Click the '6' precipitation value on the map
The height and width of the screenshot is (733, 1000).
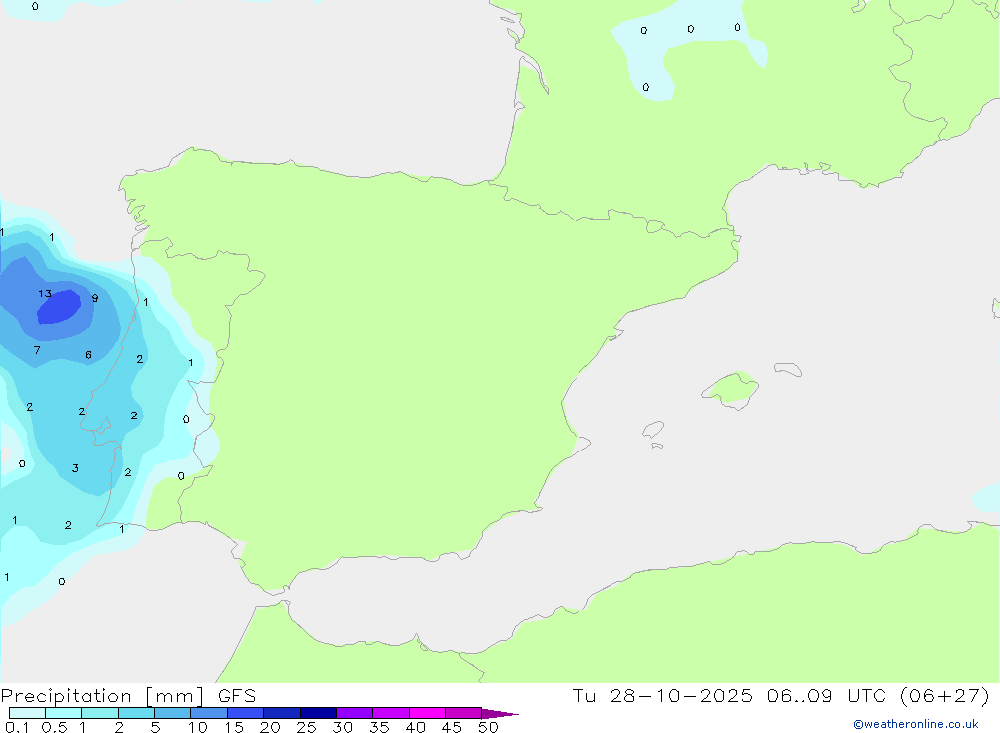pyautogui.click(x=88, y=355)
